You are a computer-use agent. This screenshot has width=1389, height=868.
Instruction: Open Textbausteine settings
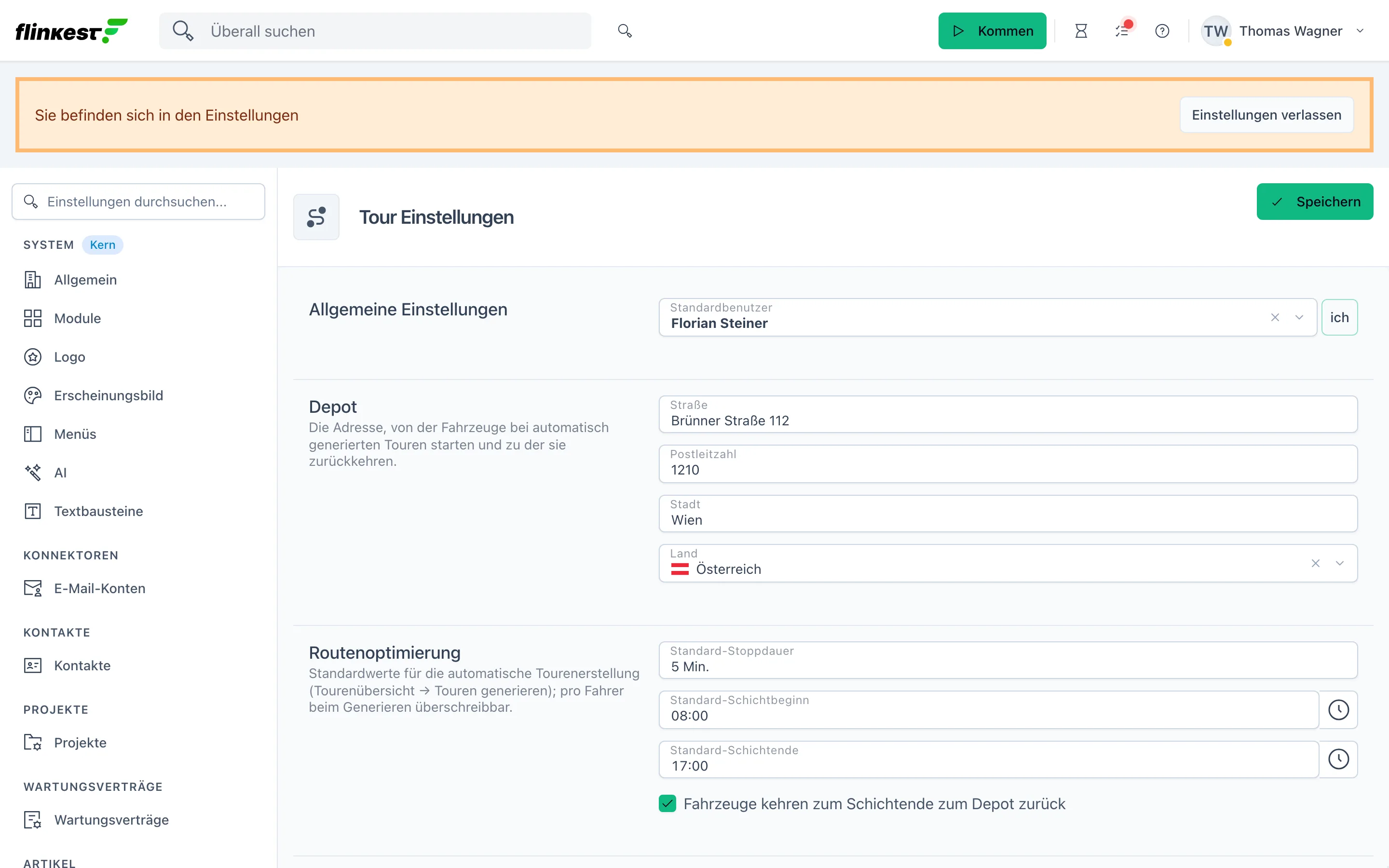(138, 511)
